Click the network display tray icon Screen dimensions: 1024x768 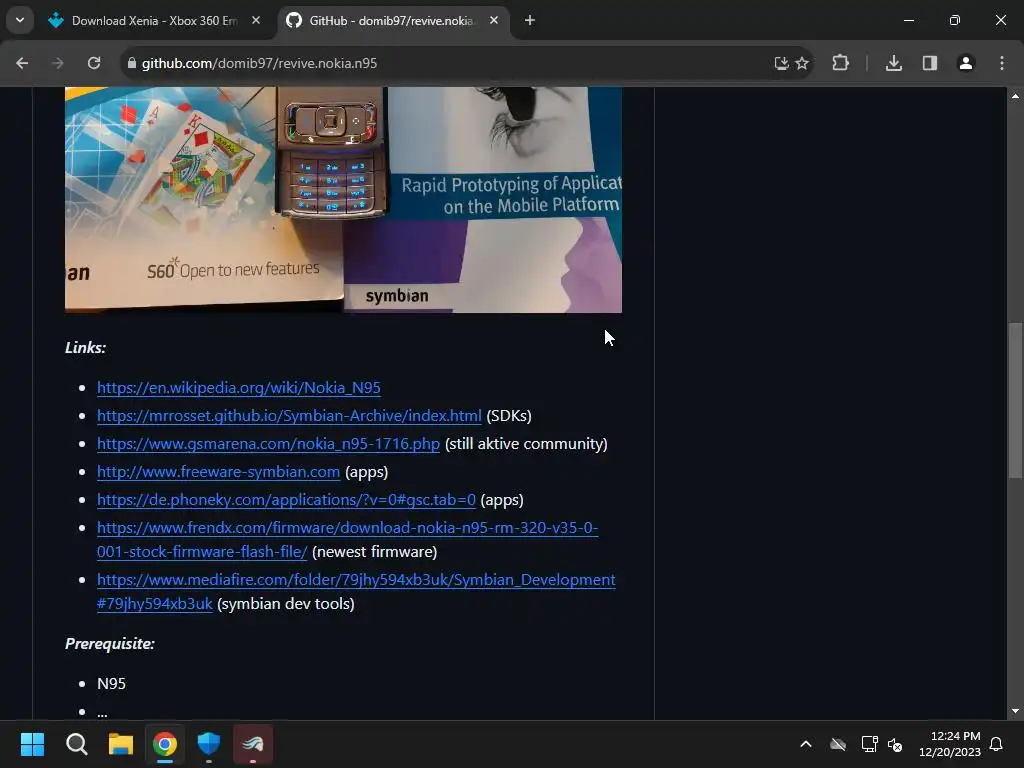coord(869,744)
